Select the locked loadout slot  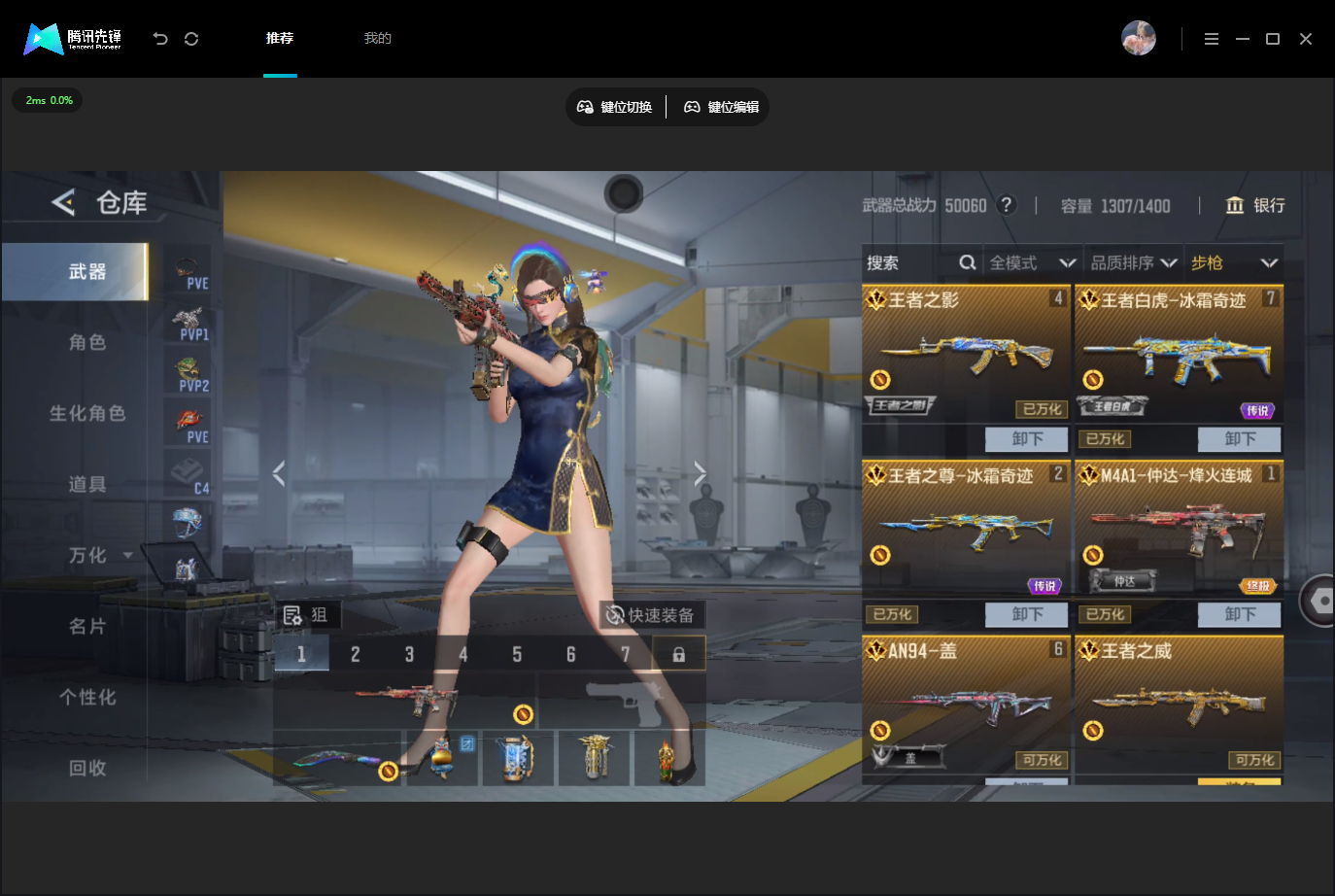click(x=678, y=654)
